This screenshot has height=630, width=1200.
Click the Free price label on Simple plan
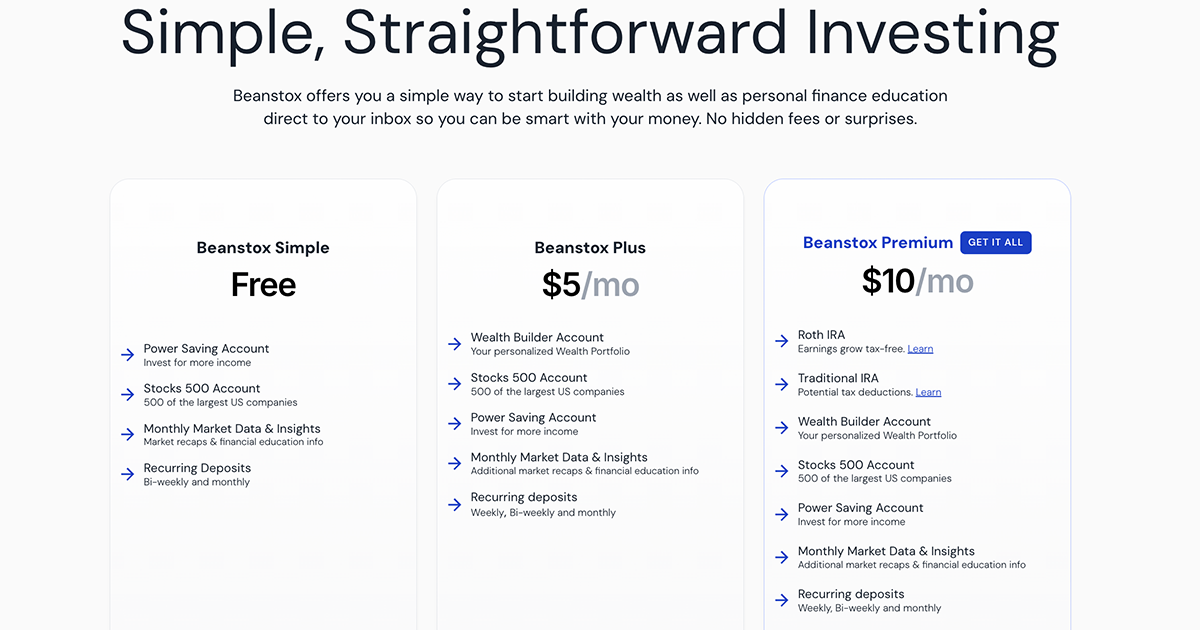pyautogui.click(x=263, y=284)
